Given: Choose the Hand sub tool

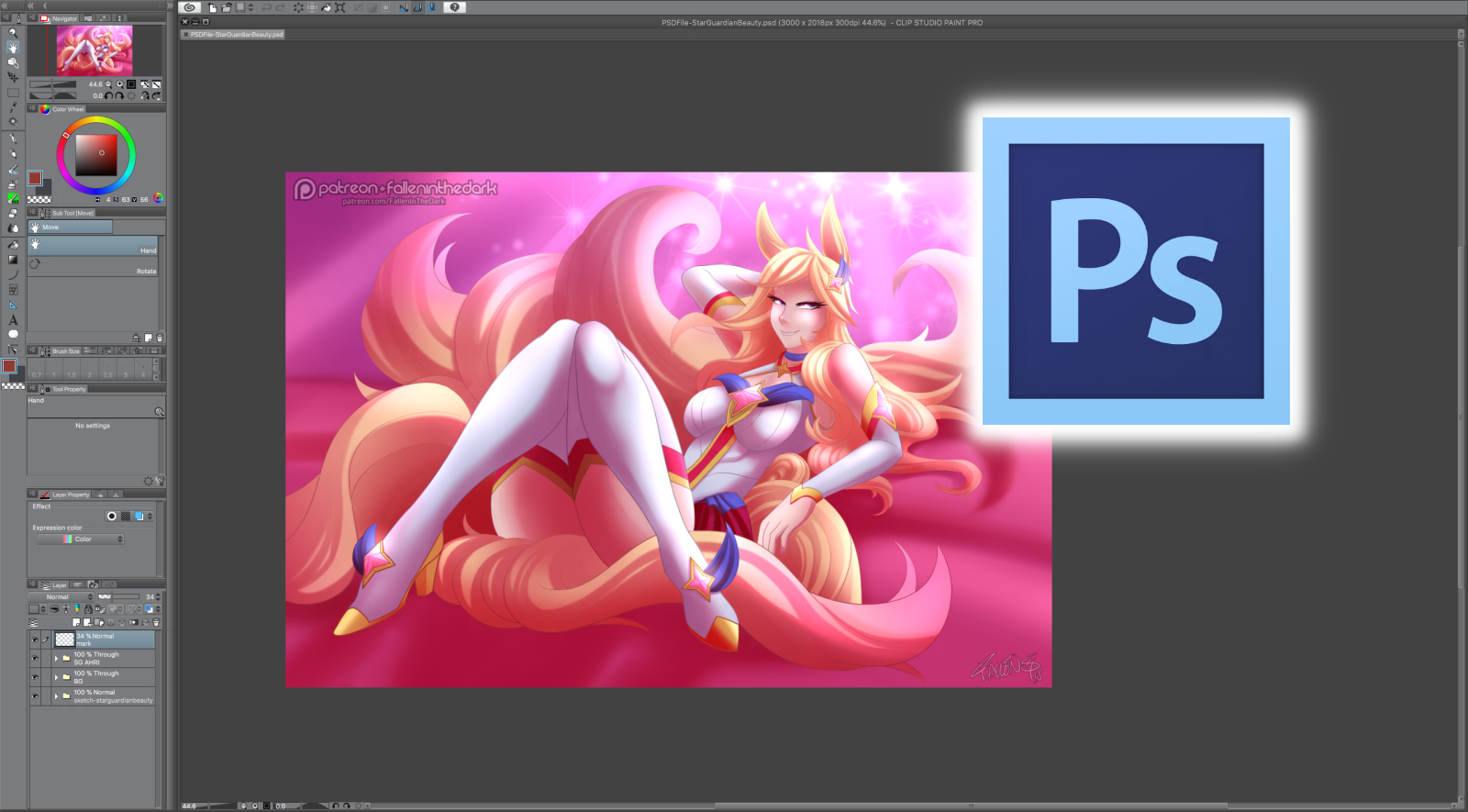Looking at the screenshot, I should (92, 246).
